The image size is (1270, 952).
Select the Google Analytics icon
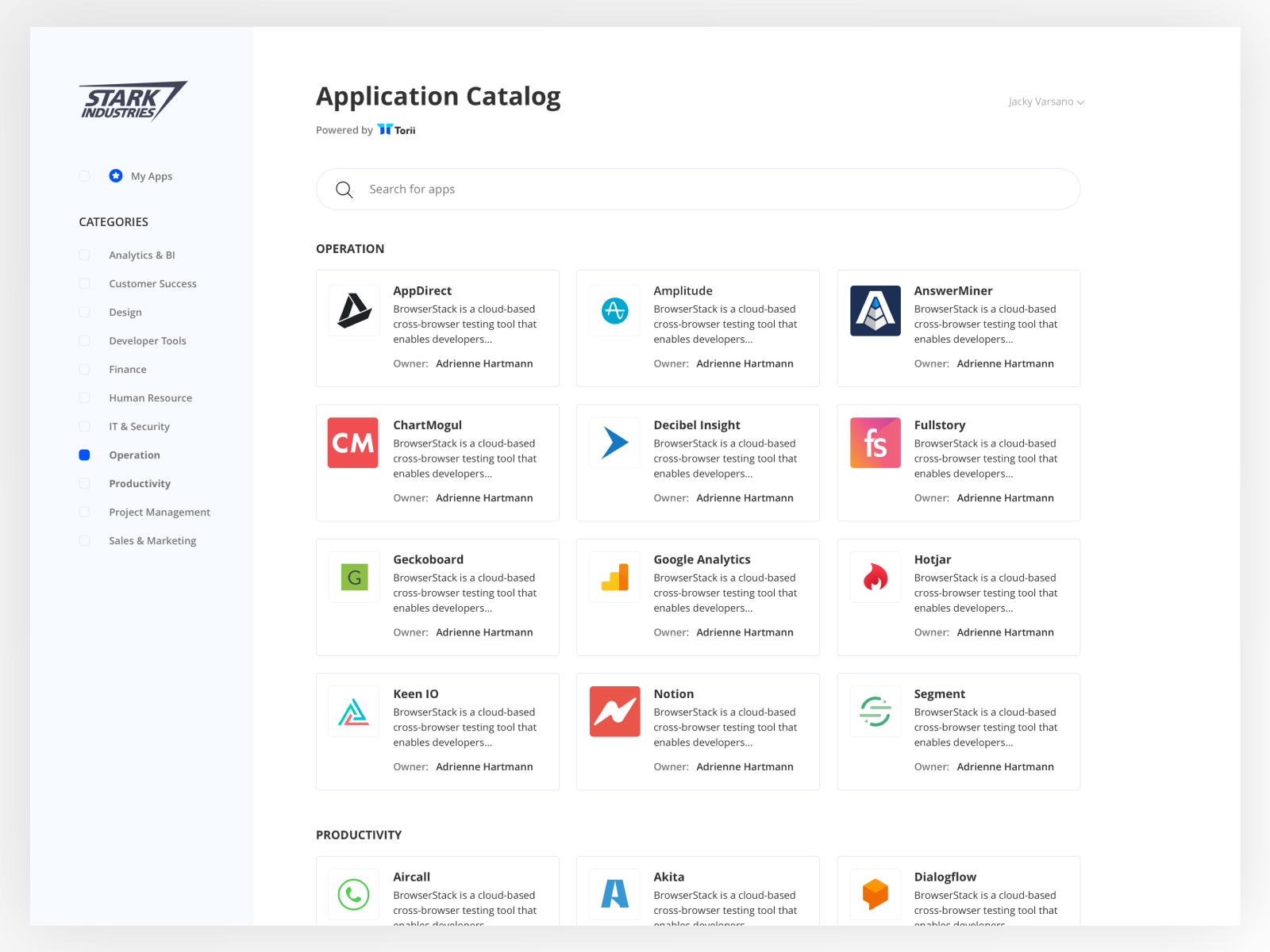[x=614, y=577]
